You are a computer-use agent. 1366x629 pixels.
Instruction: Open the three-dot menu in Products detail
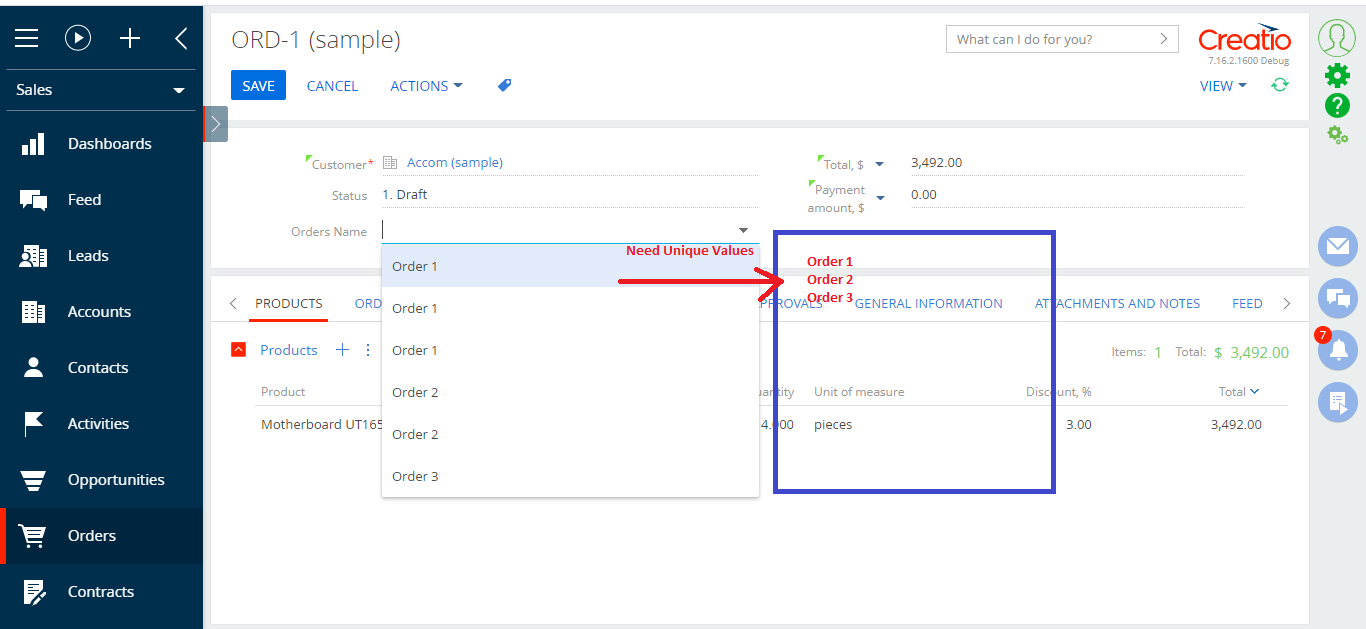[367, 349]
